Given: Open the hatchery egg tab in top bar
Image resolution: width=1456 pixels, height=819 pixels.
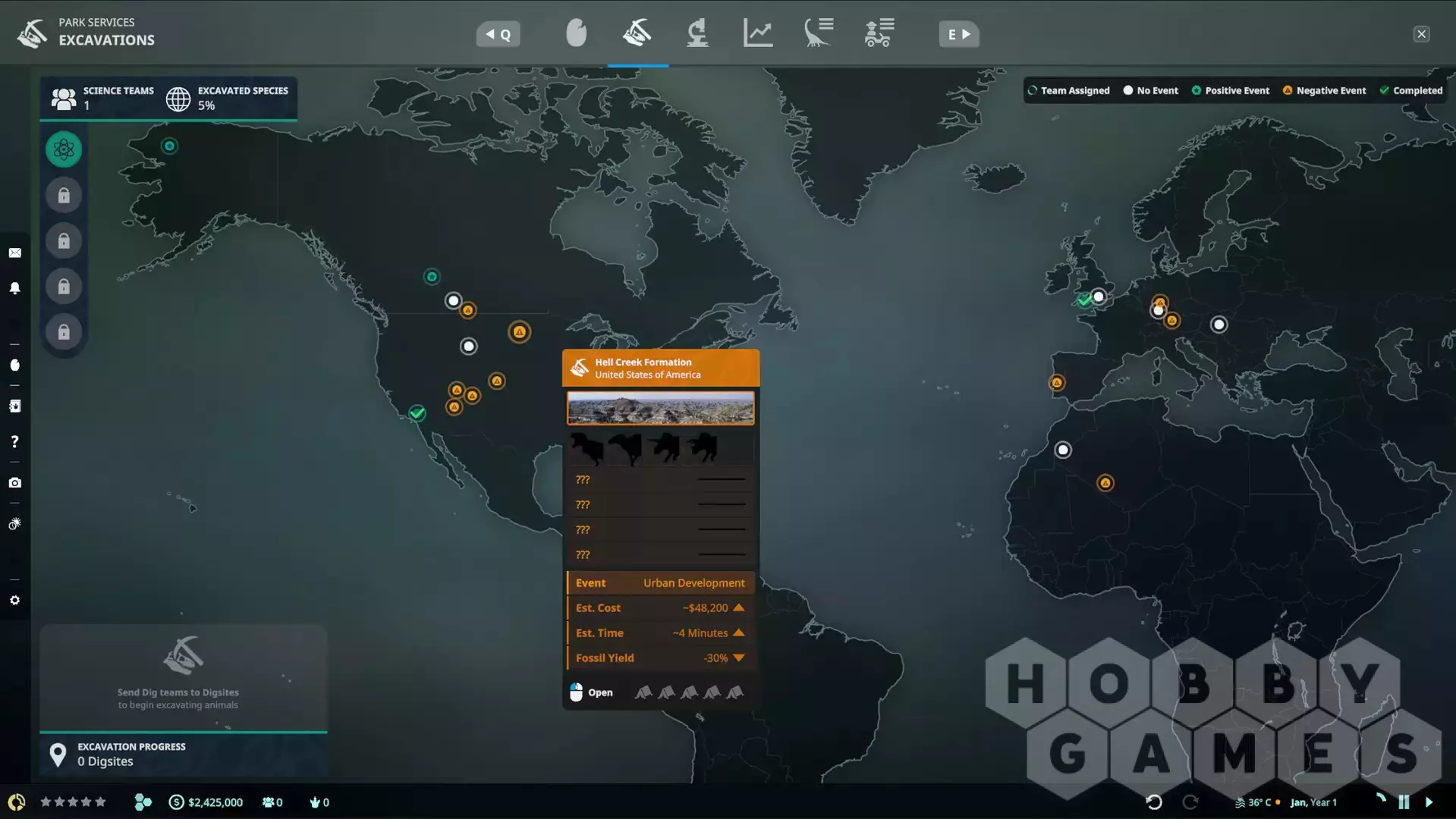Looking at the screenshot, I should [576, 34].
